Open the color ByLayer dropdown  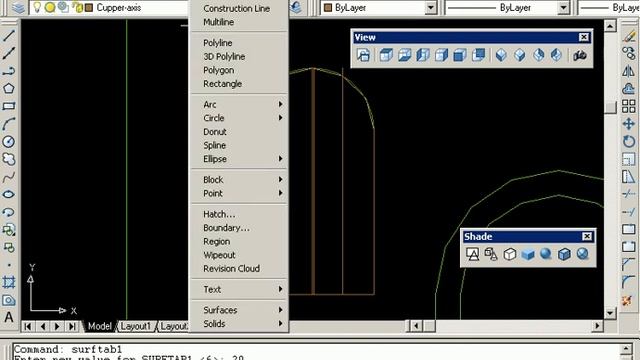[x=431, y=7]
